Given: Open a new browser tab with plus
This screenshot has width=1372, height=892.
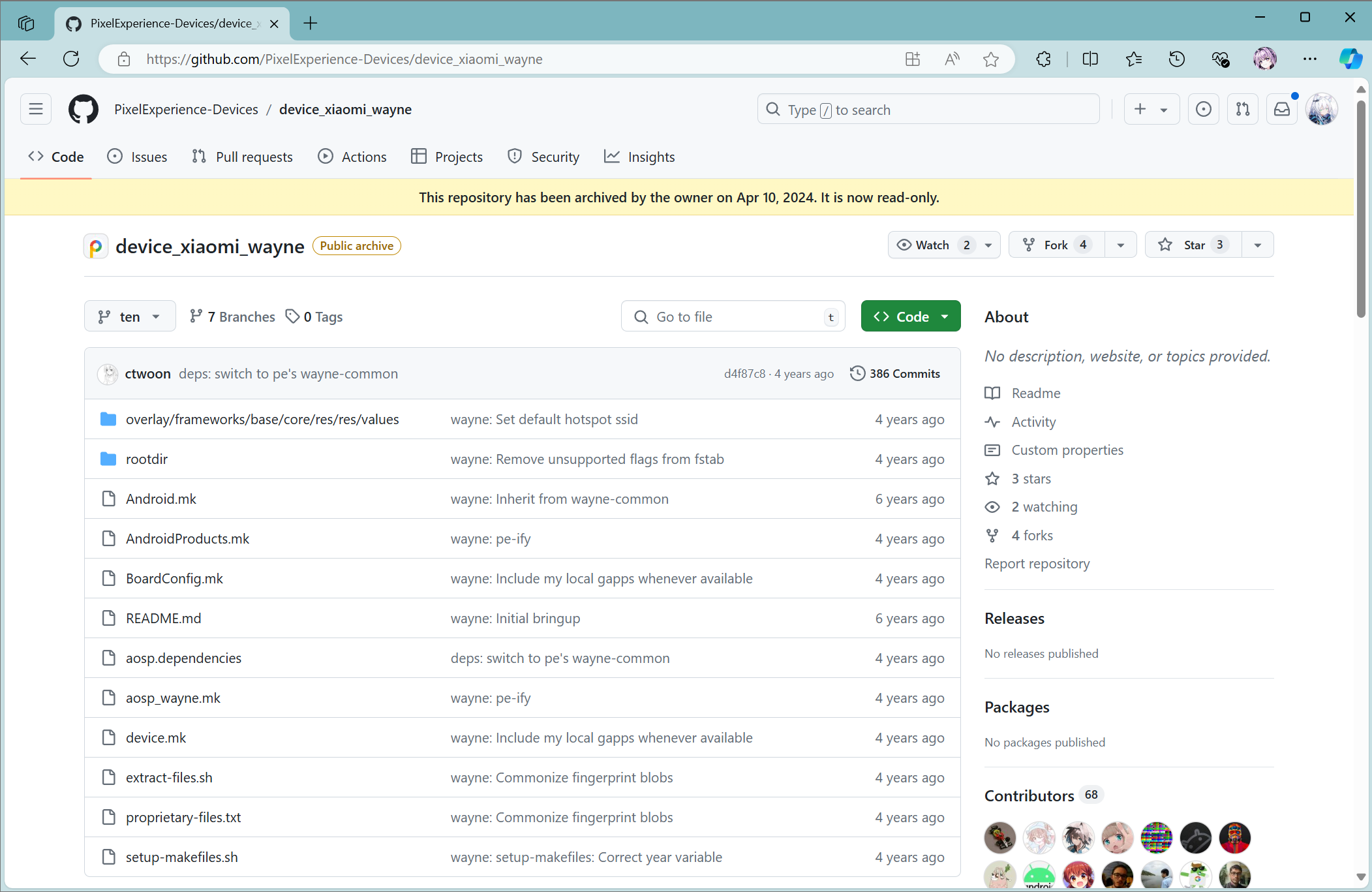Looking at the screenshot, I should click(x=311, y=23).
